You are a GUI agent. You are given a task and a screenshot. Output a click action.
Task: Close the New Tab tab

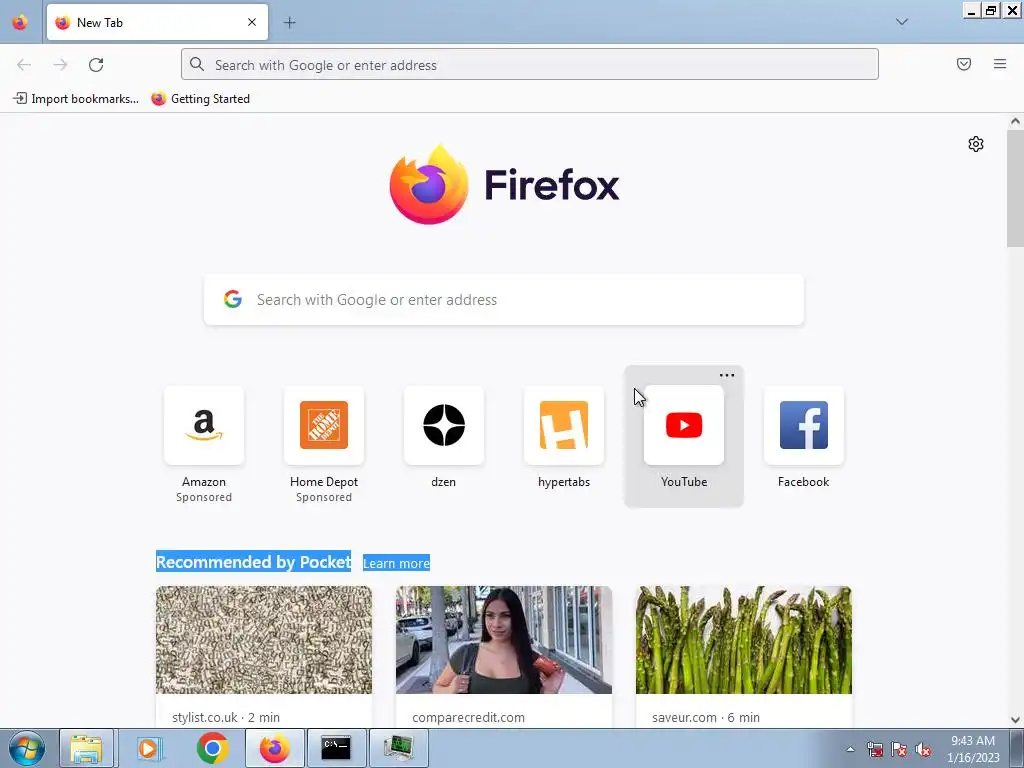pyautogui.click(x=251, y=22)
